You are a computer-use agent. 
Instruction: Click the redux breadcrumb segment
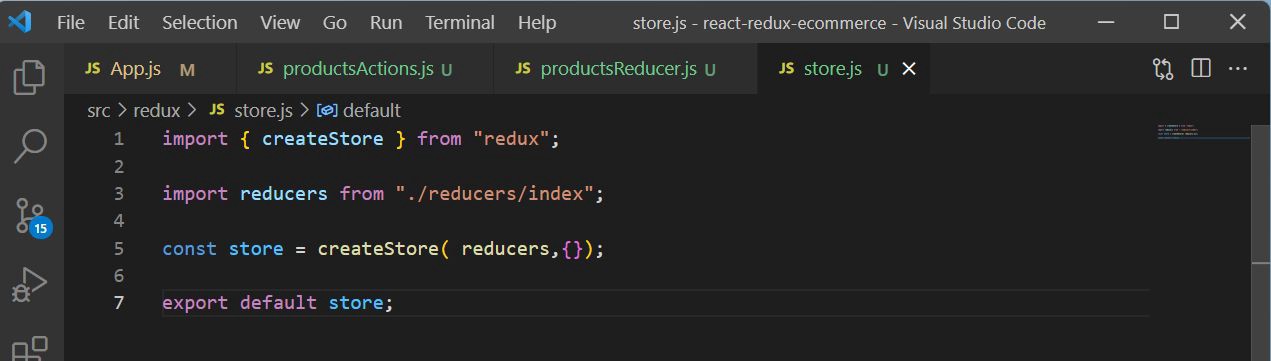[157, 110]
